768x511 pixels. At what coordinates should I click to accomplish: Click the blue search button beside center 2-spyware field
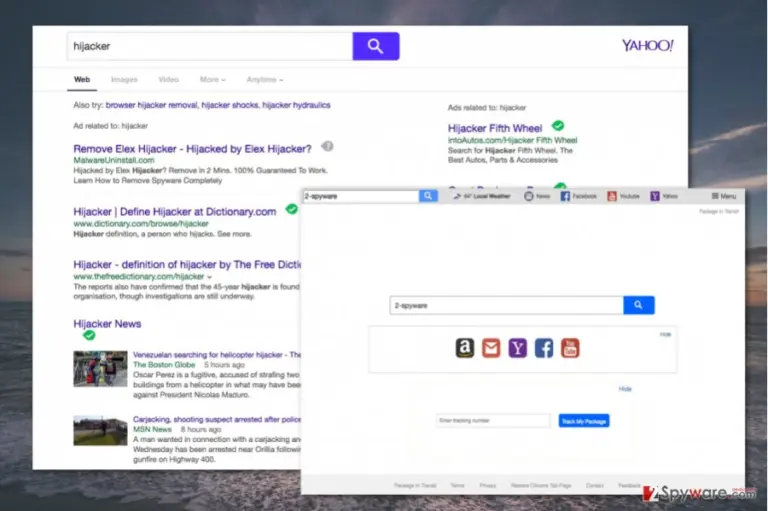coord(639,305)
